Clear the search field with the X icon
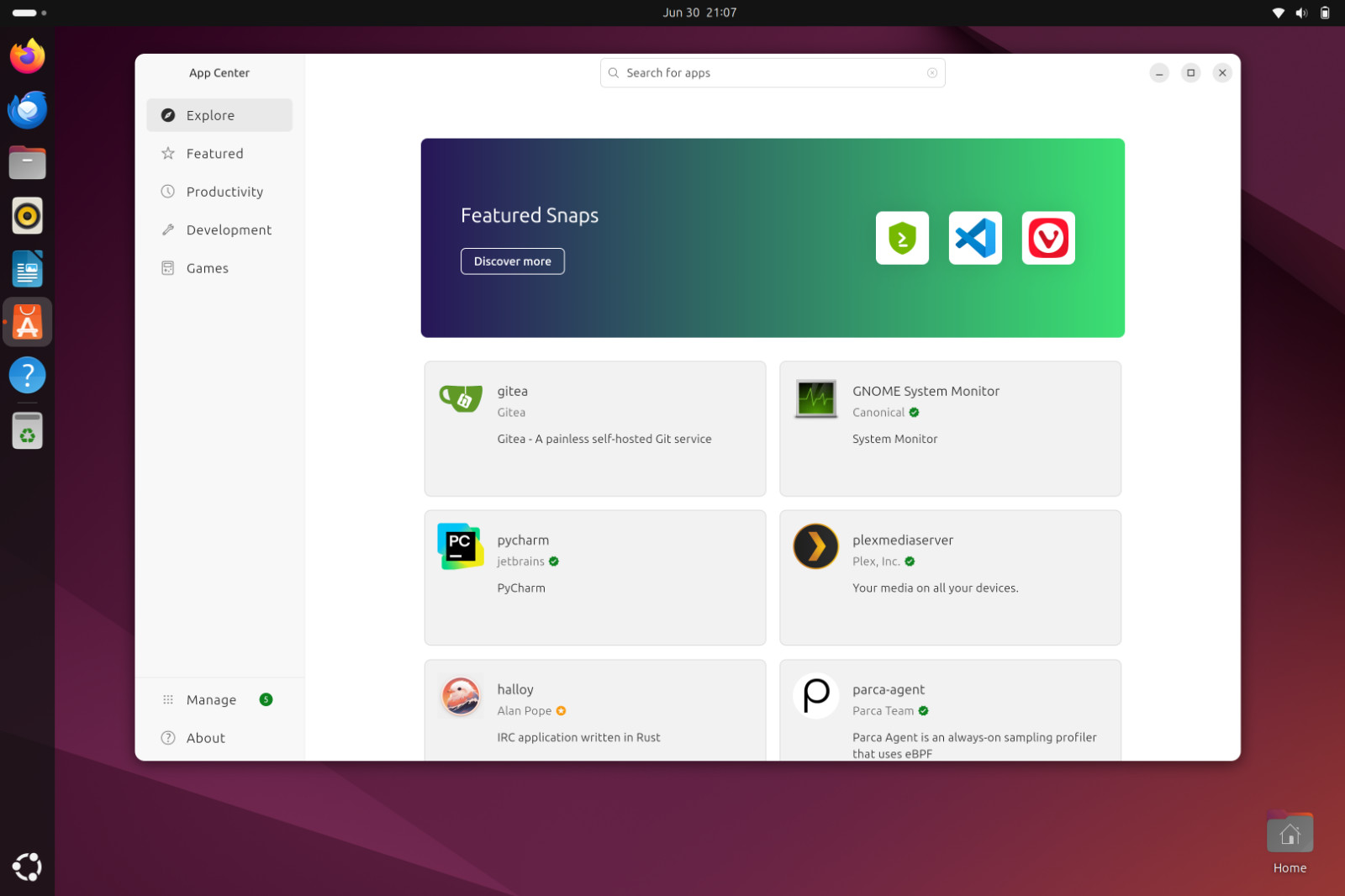The width and height of the screenshot is (1345, 896). tap(931, 73)
